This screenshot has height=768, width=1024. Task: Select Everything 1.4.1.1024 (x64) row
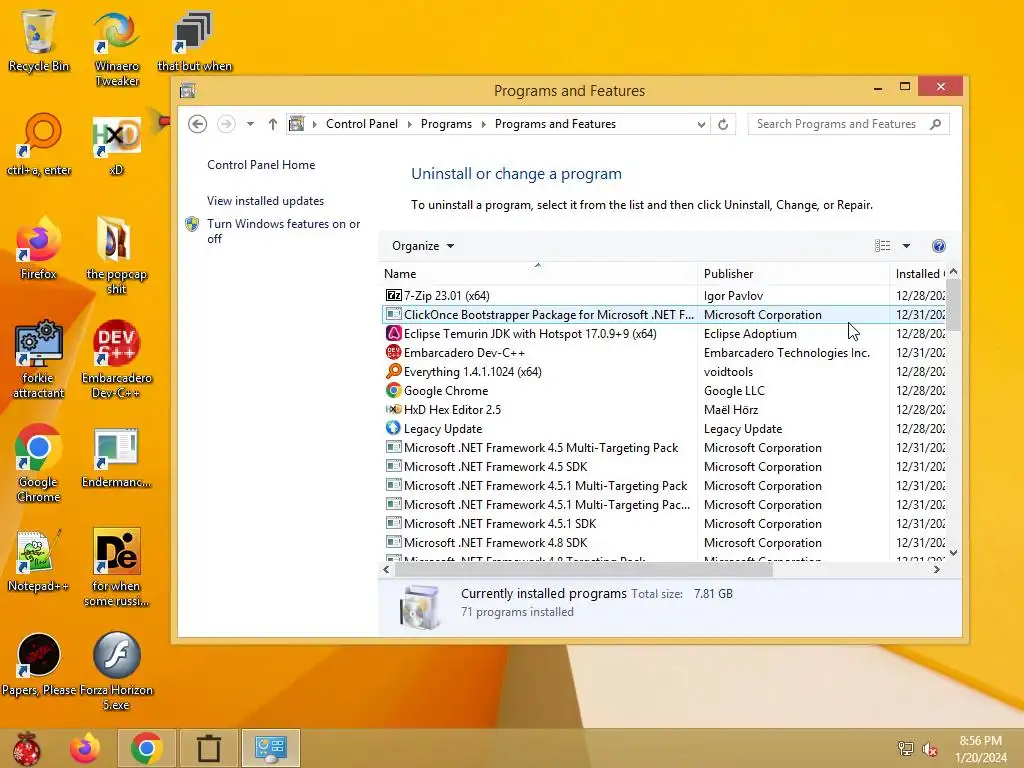point(663,372)
